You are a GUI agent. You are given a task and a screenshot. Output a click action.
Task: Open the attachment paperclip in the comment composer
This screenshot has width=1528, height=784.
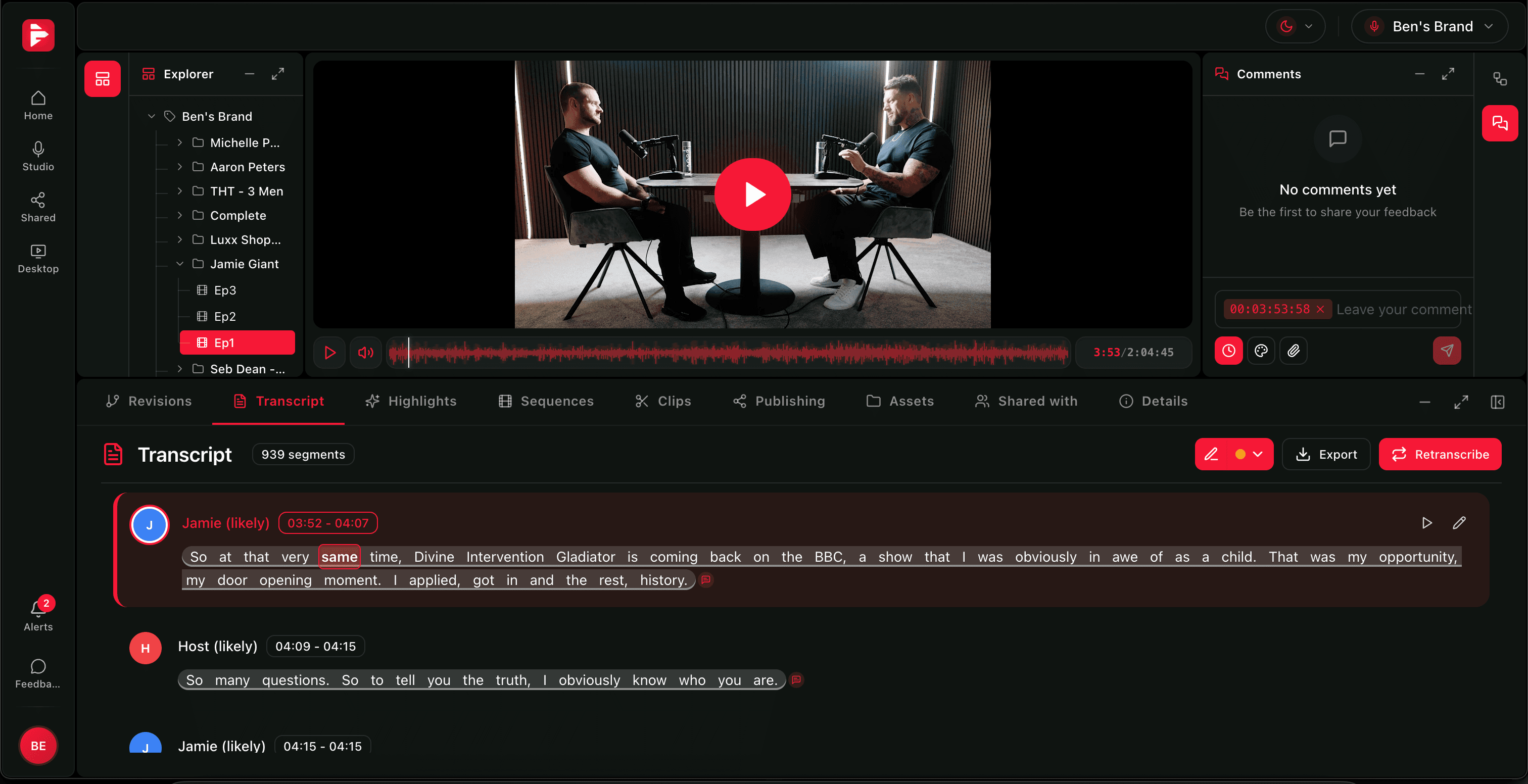point(1294,351)
